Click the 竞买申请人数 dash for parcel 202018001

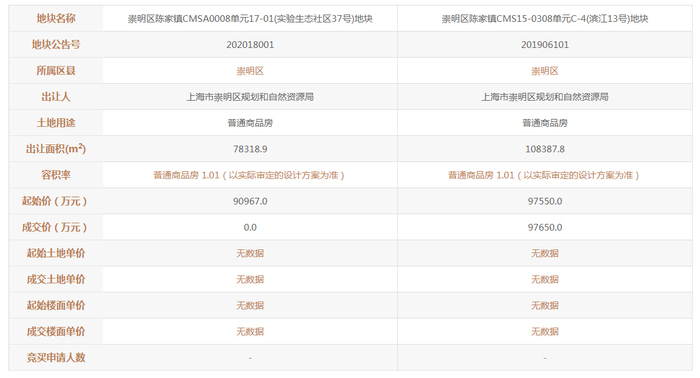tap(250, 358)
